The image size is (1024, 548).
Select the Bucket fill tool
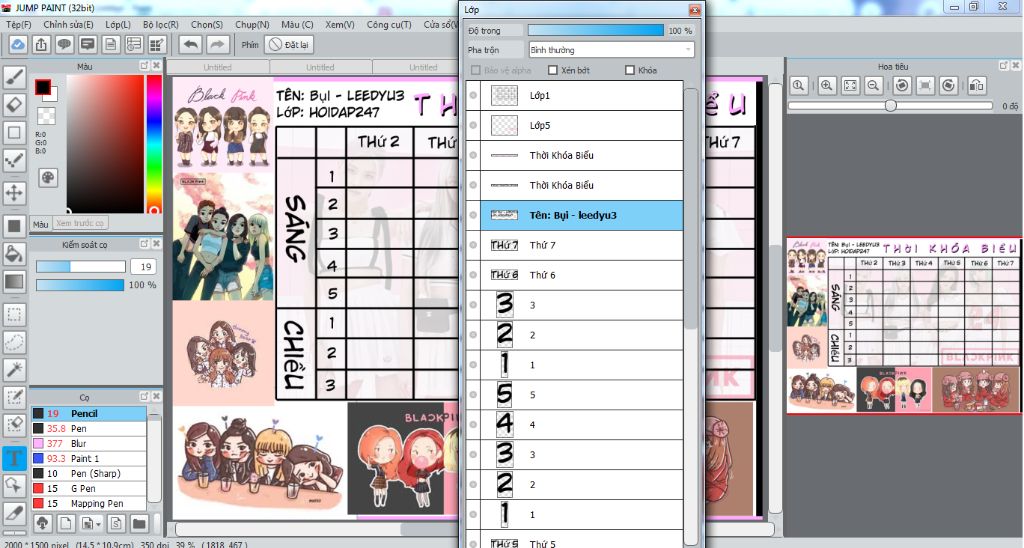click(14, 253)
